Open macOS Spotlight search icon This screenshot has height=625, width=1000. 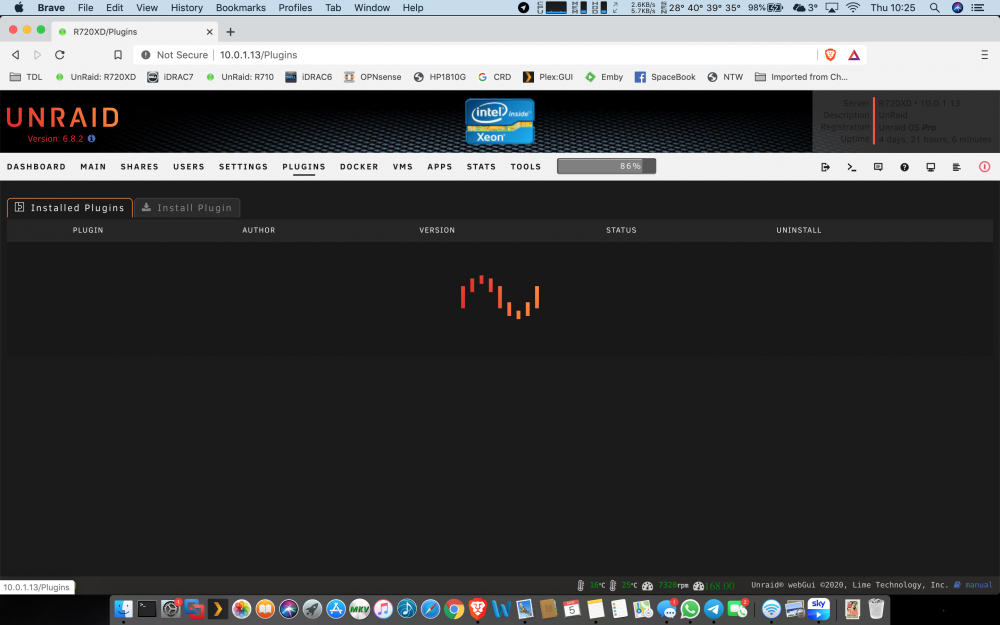click(x=934, y=8)
